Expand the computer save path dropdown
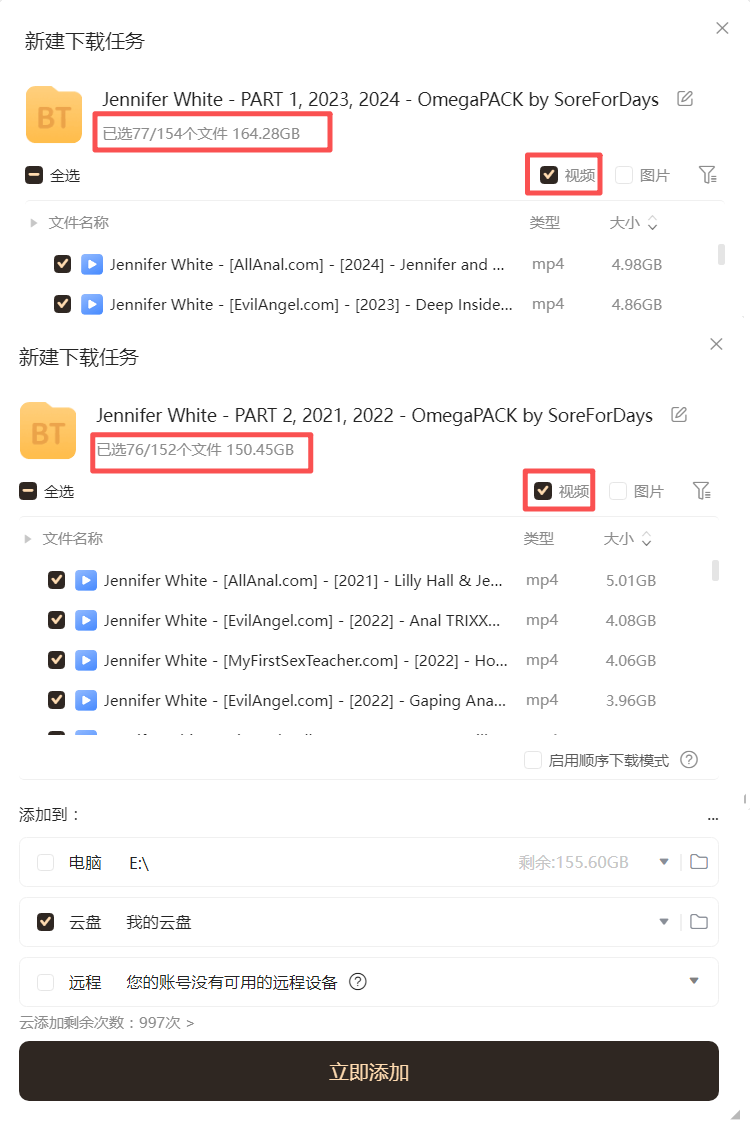Image resolution: width=750 pixels, height=1122 pixels. tap(664, 862)
